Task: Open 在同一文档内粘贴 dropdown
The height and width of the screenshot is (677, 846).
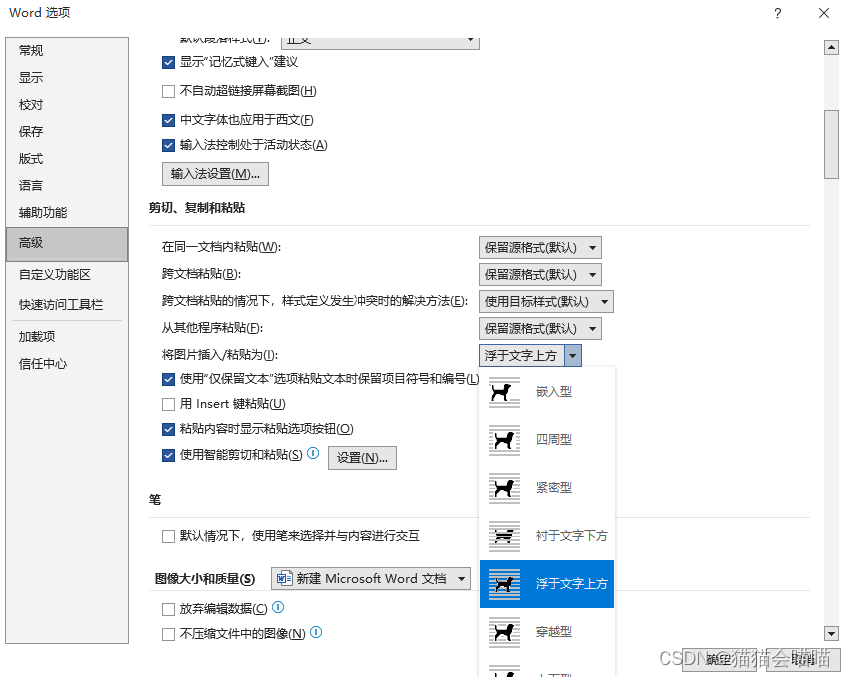Action: point(540,248)
